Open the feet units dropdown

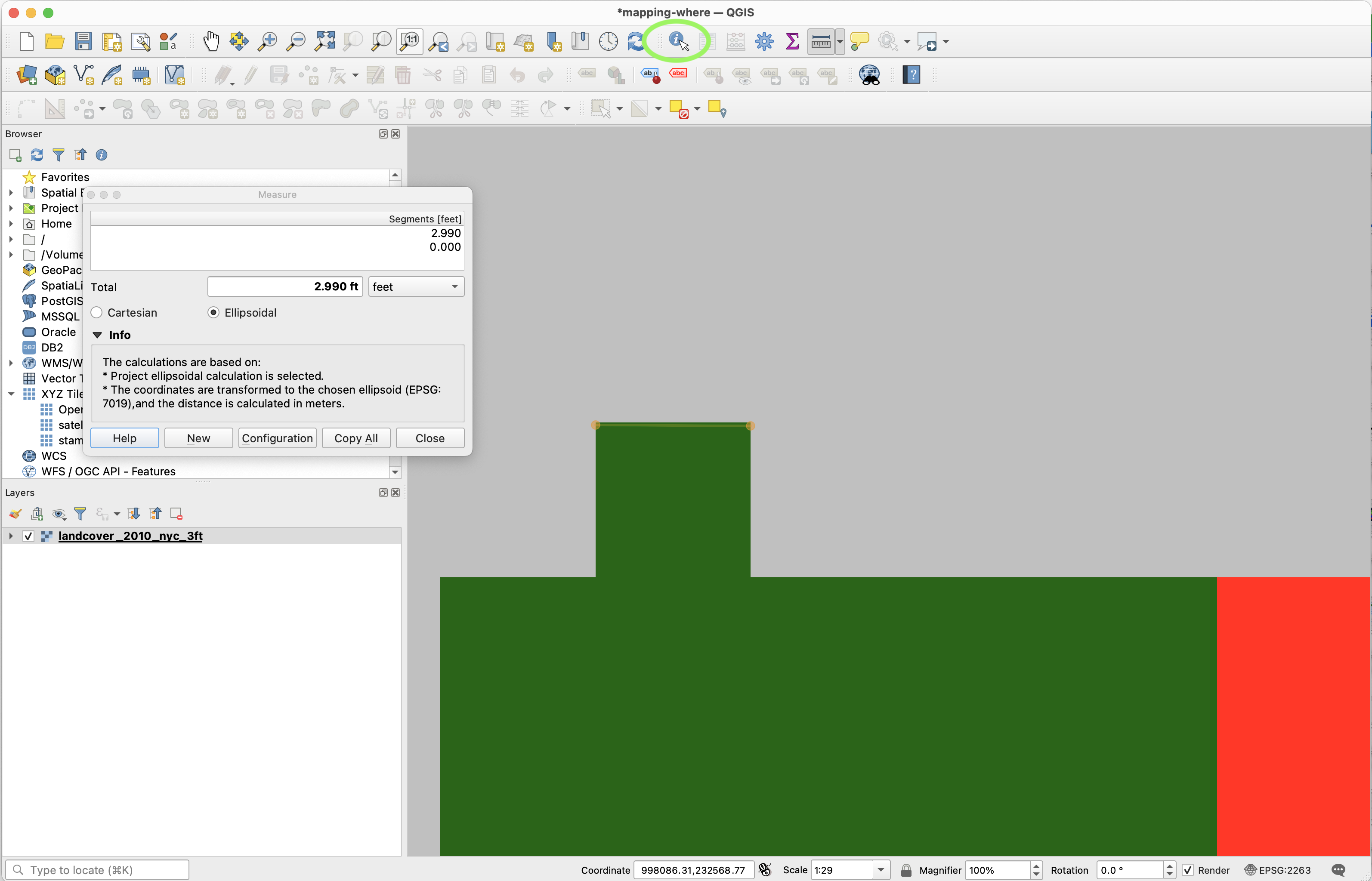coord(416,286)
